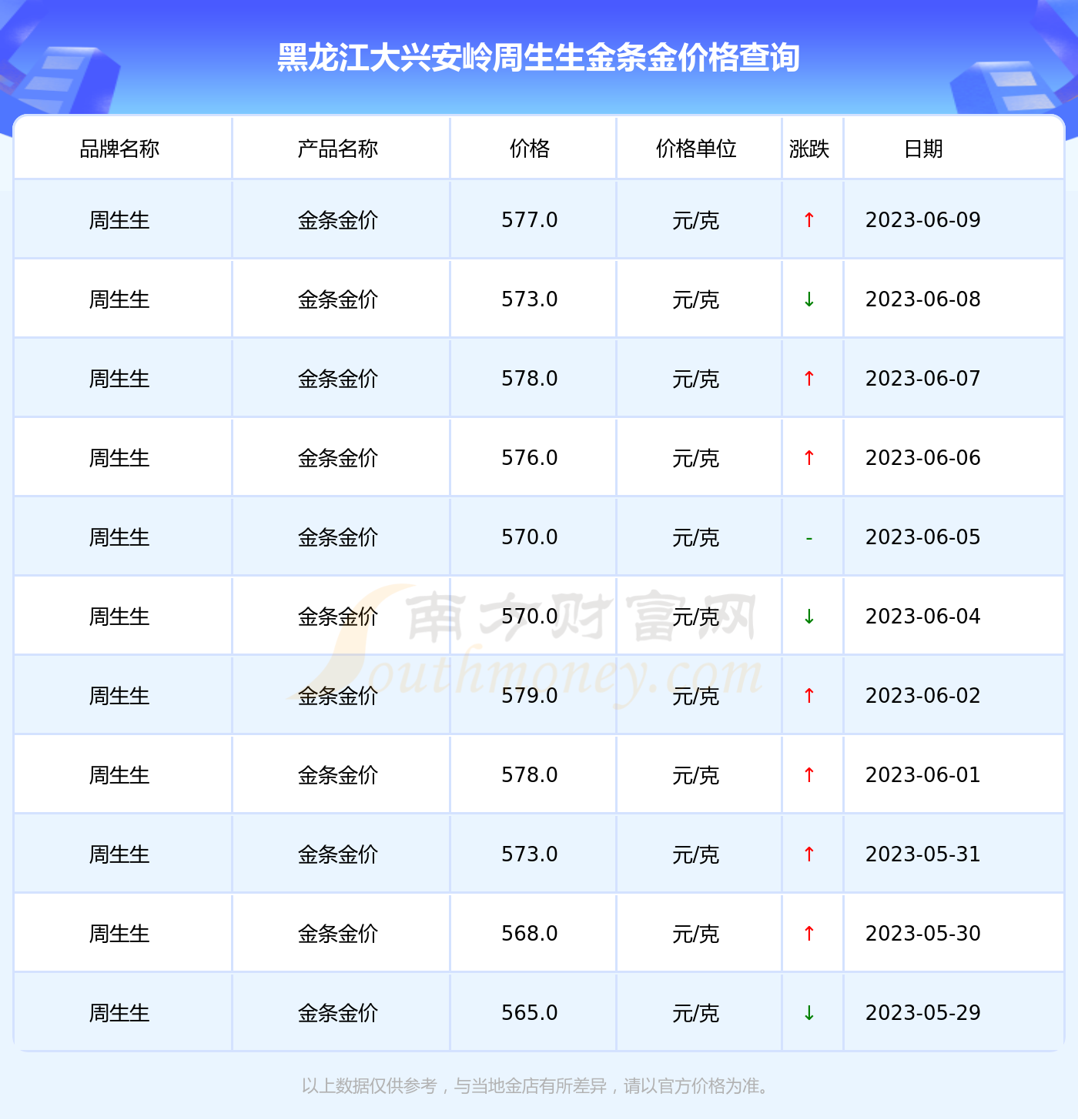Viewport: 1078px width, 1120px height.
Task: Click the red up arrow for 2023-06-02
Action: tap(809, 696)
